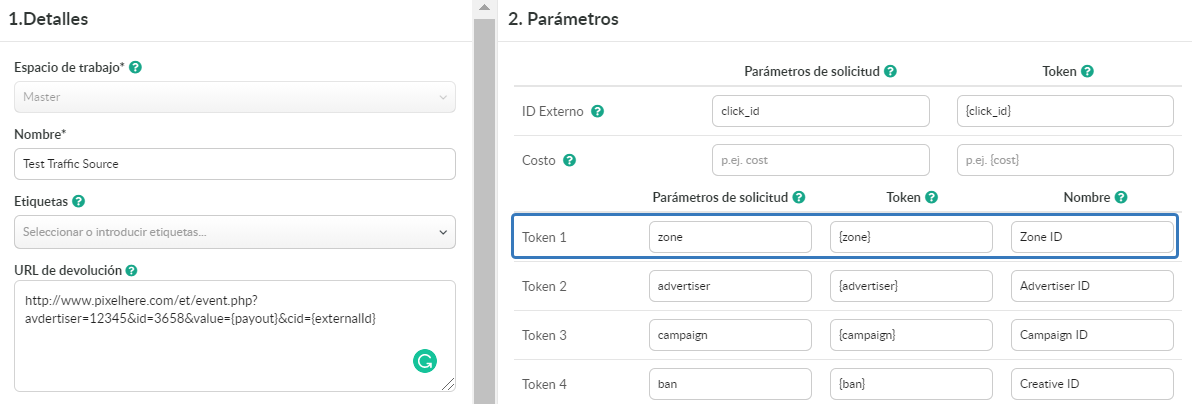
Task: Click the ID Externo click_id request parameter field
Action: pos(821,111)
